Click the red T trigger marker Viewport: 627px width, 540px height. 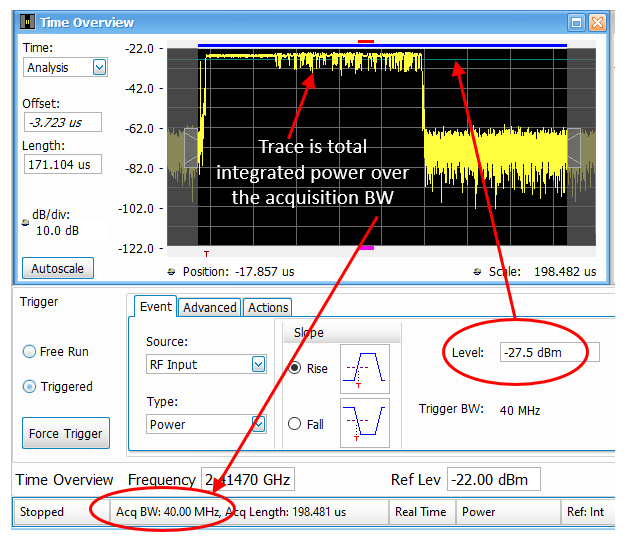[206, 254]
